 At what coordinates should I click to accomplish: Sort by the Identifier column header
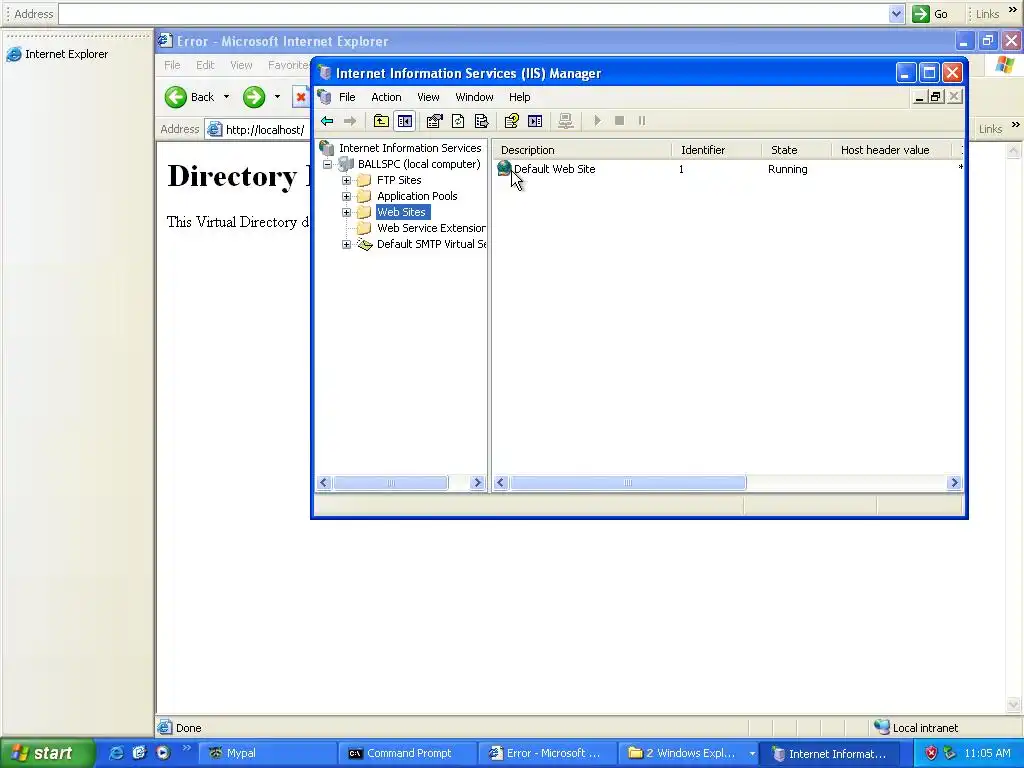click(x=717, y=150)
